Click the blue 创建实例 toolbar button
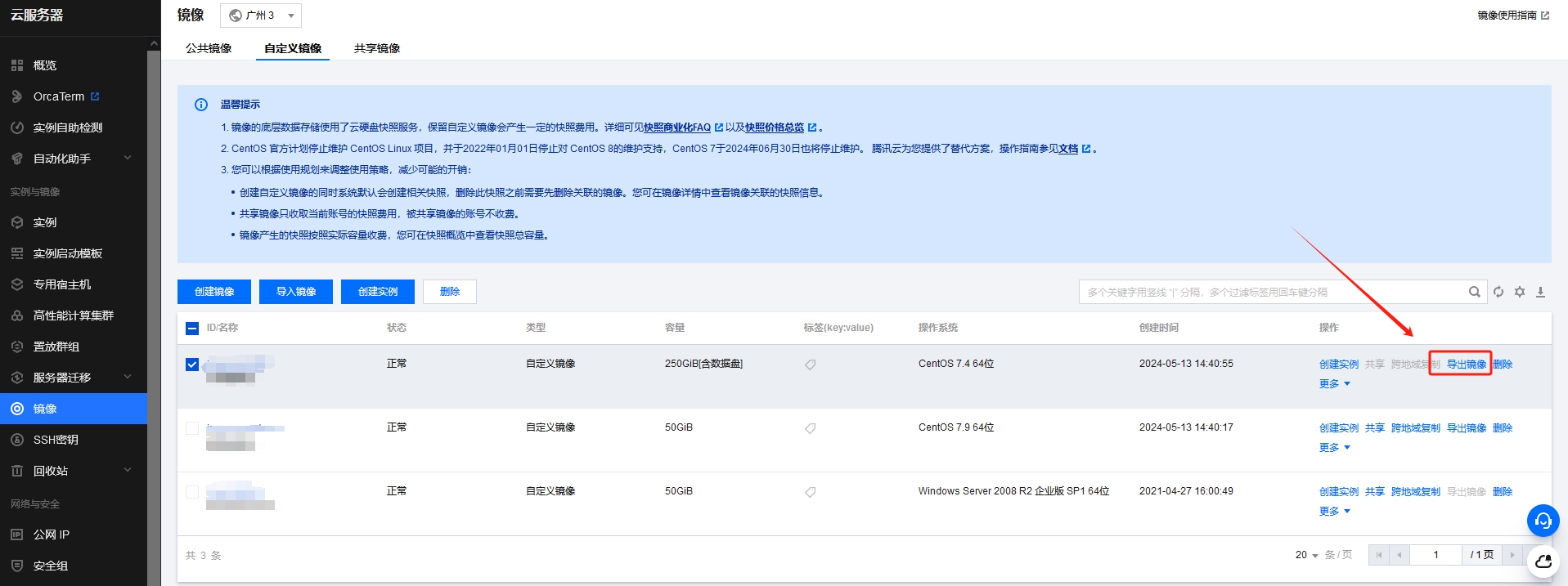The width and height of the screenshot is (1568, 586). [378, 292]
